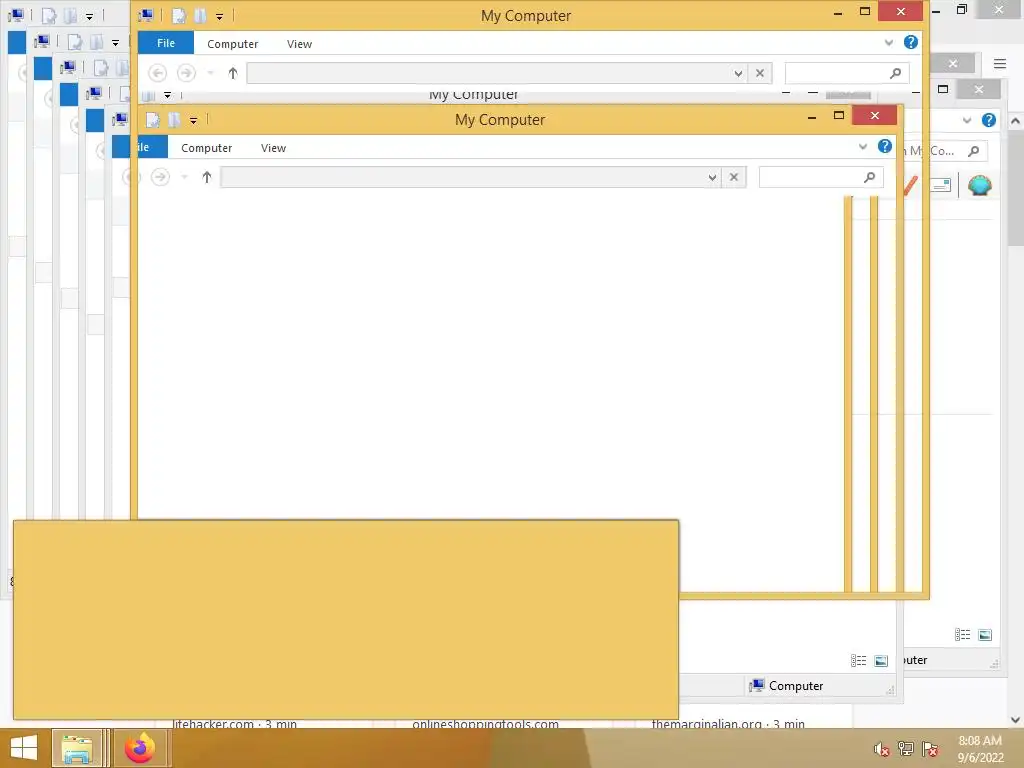Click large icons view icon above Computer status bar
1024x768 pixels.
[881, 661]
